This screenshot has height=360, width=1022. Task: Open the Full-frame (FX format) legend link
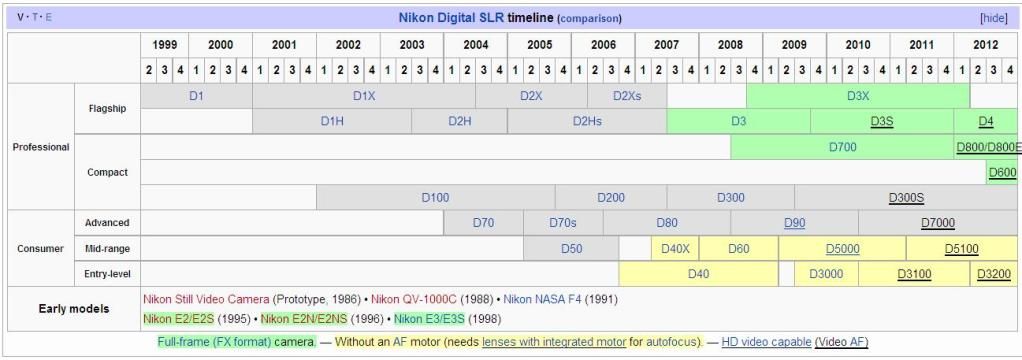(x=237, y=342)
